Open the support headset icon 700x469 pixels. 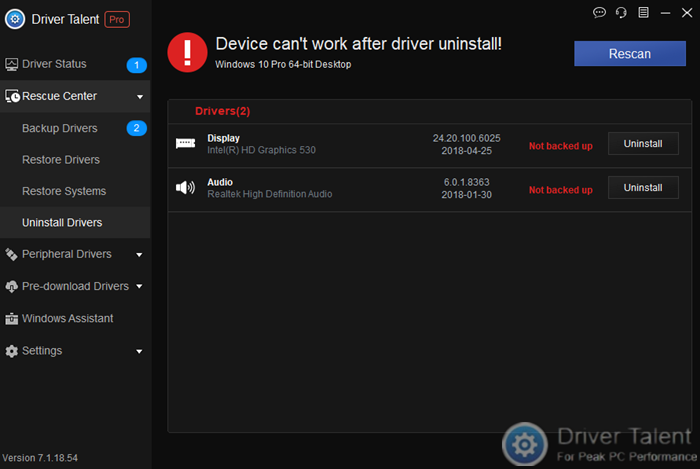pyautogui.click(x=621, y=12)
